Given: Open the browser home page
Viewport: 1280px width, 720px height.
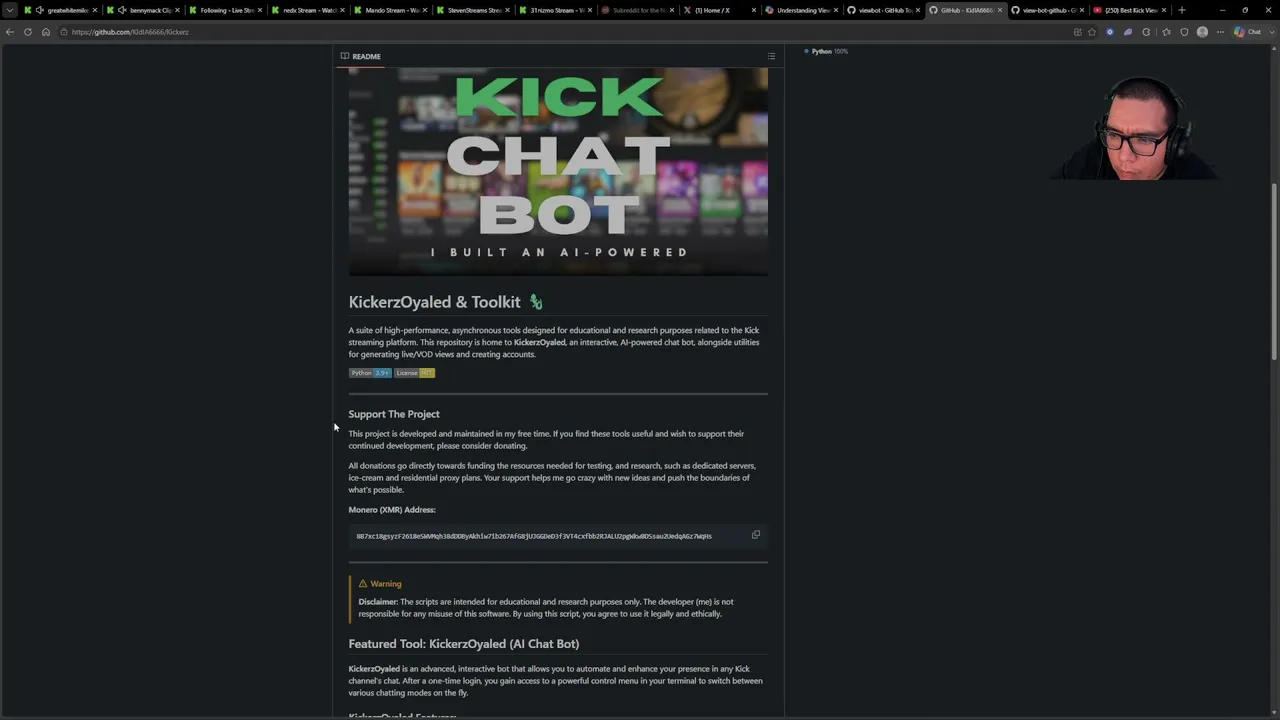Looking at the screenshot, I should [45, 32].
